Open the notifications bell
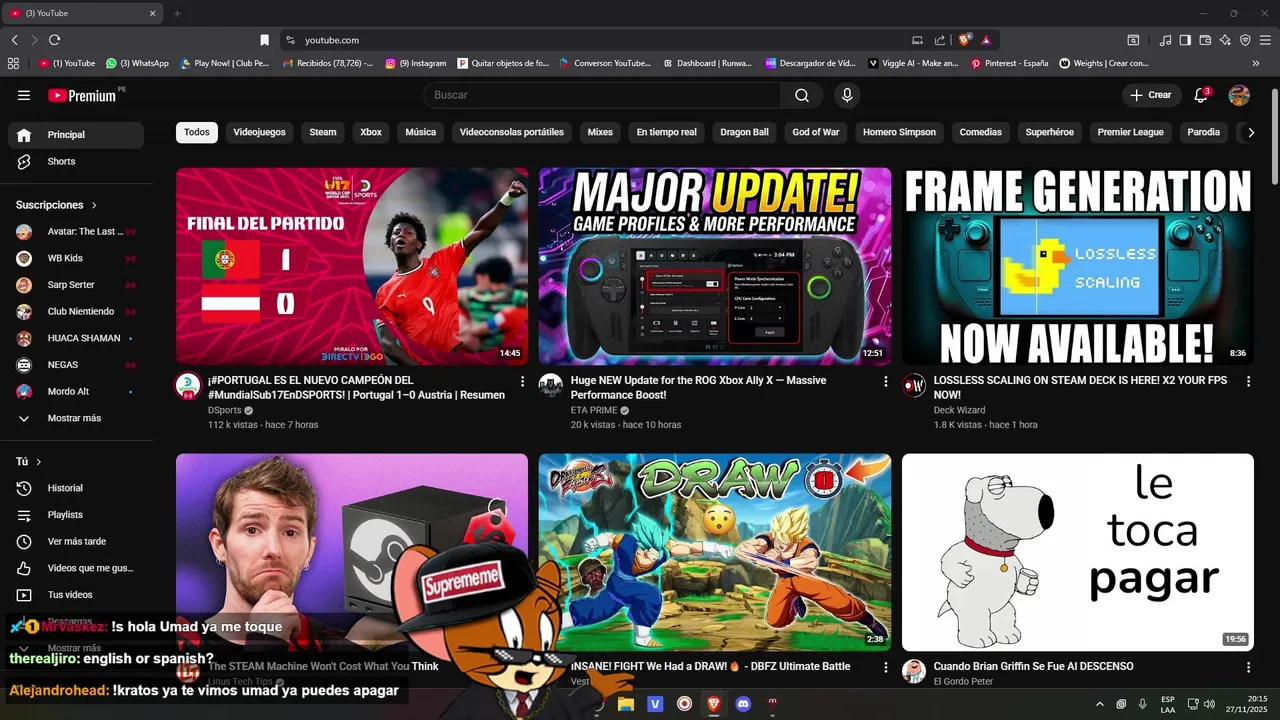Viewport: 1280px width, 720px height. 1201,95
